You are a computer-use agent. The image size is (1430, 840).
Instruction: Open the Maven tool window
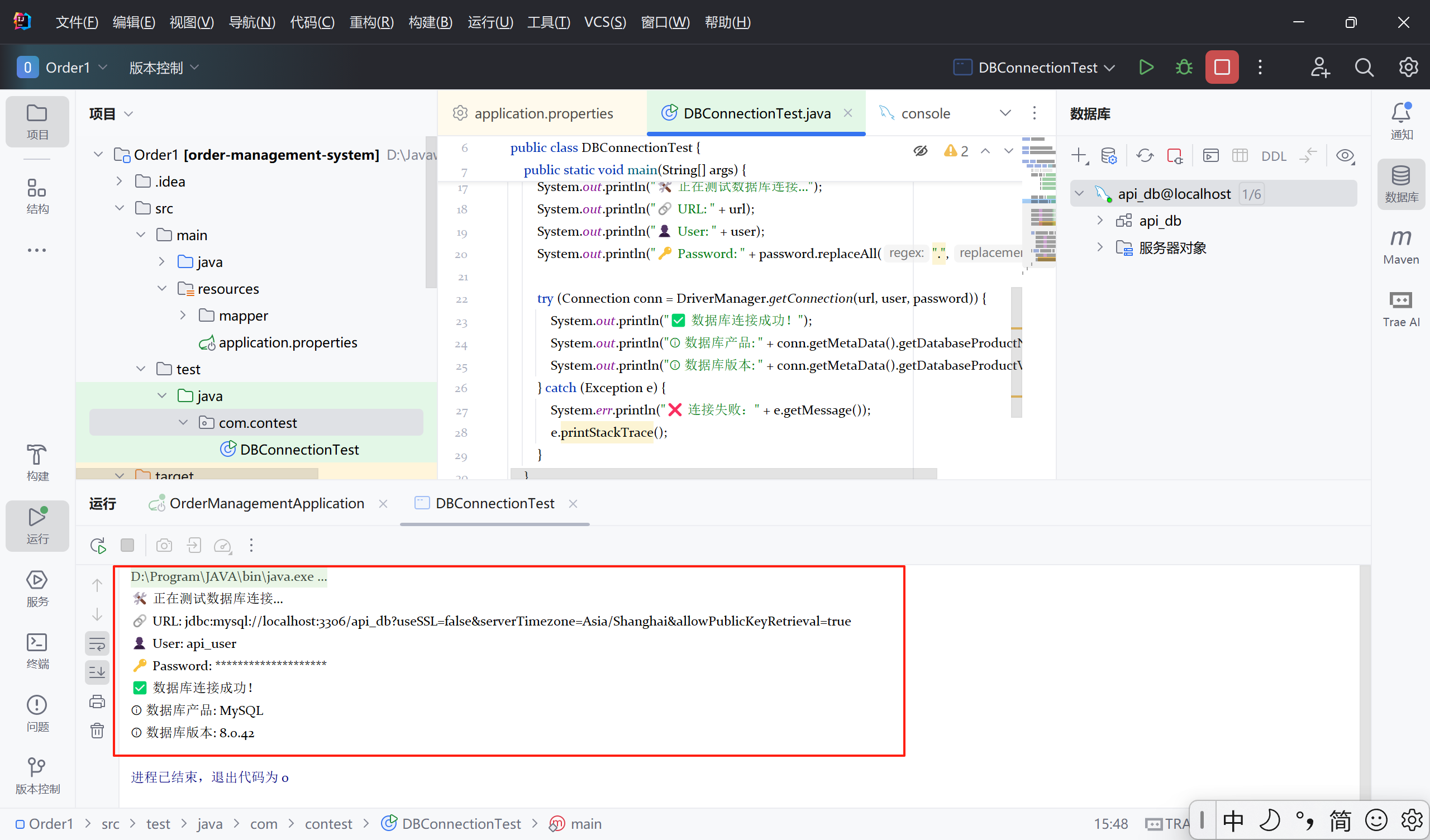click(x=1401, y=247)
